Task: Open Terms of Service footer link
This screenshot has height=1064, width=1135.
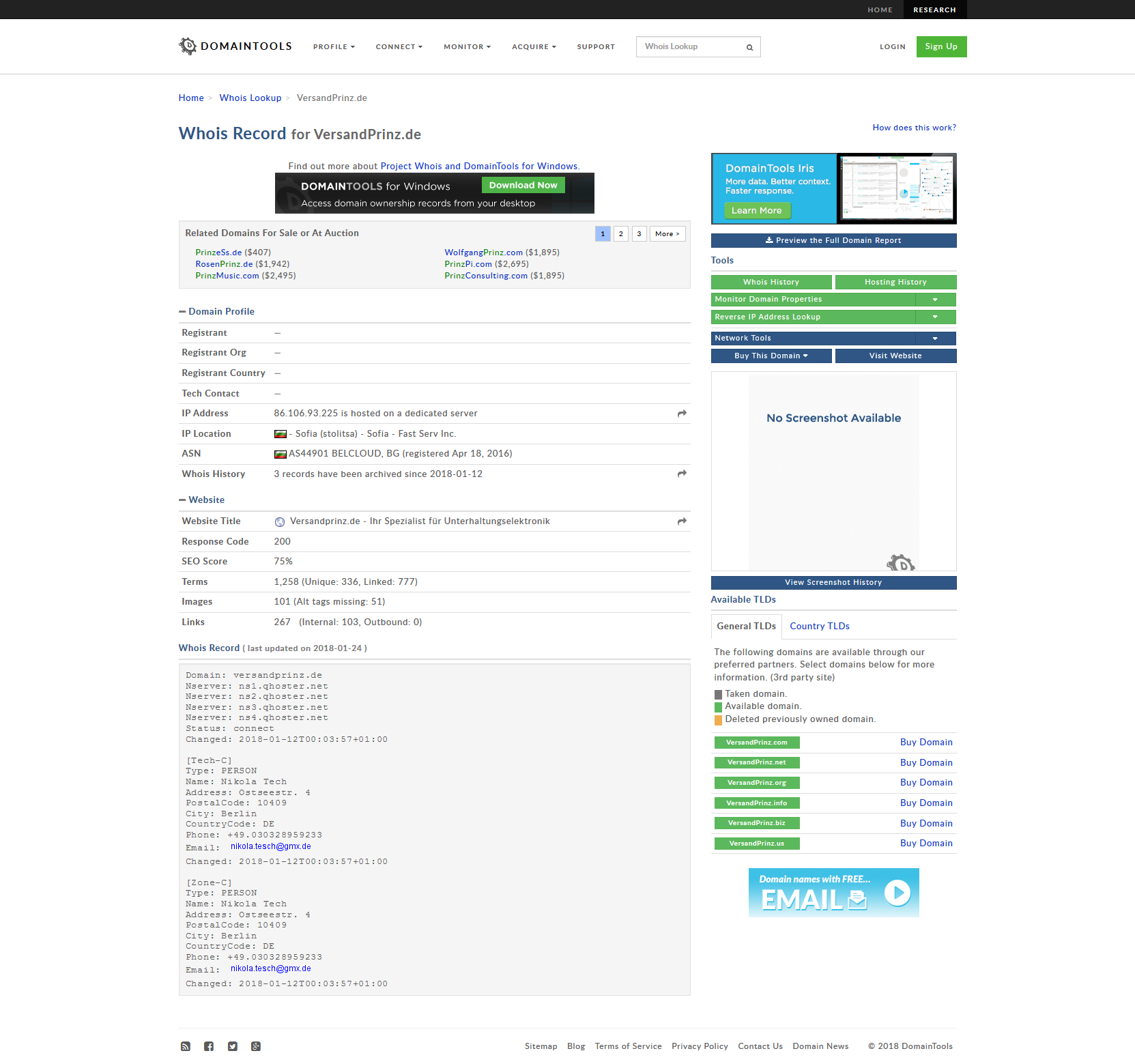Action: click(628, 1046)
